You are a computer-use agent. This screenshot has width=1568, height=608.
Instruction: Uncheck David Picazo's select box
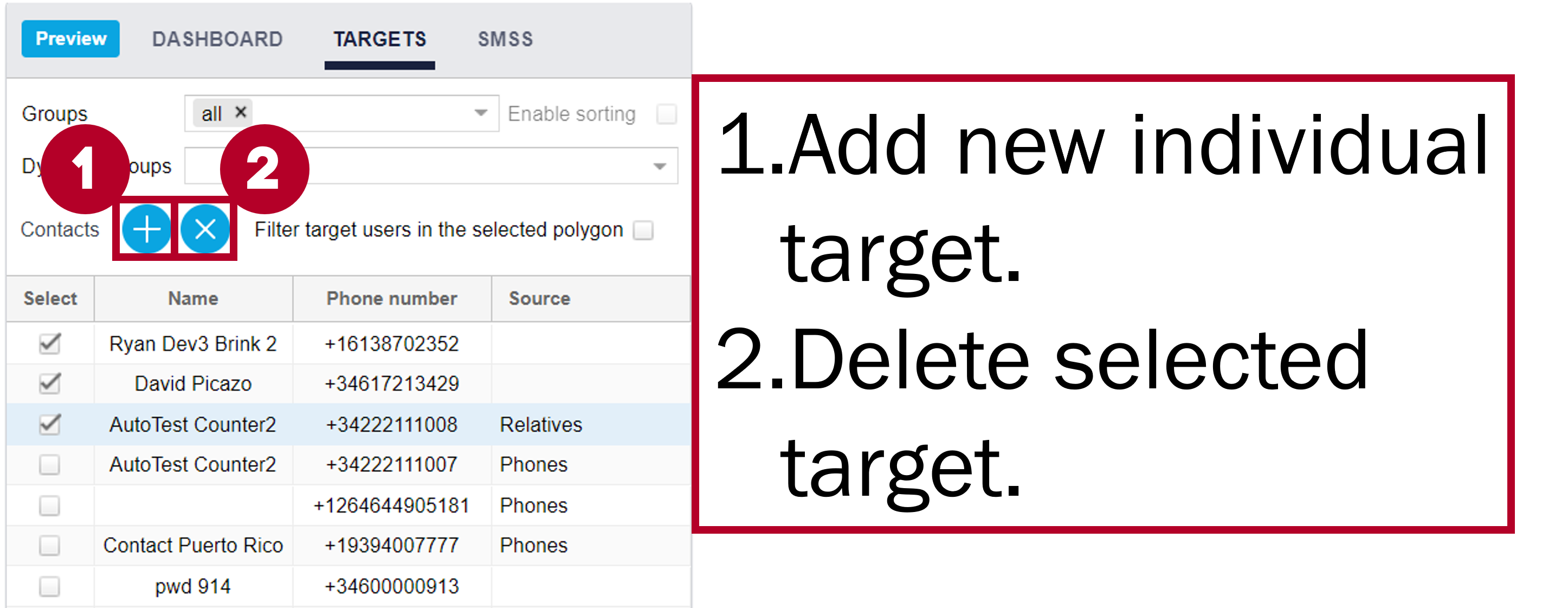click(49, 383)
